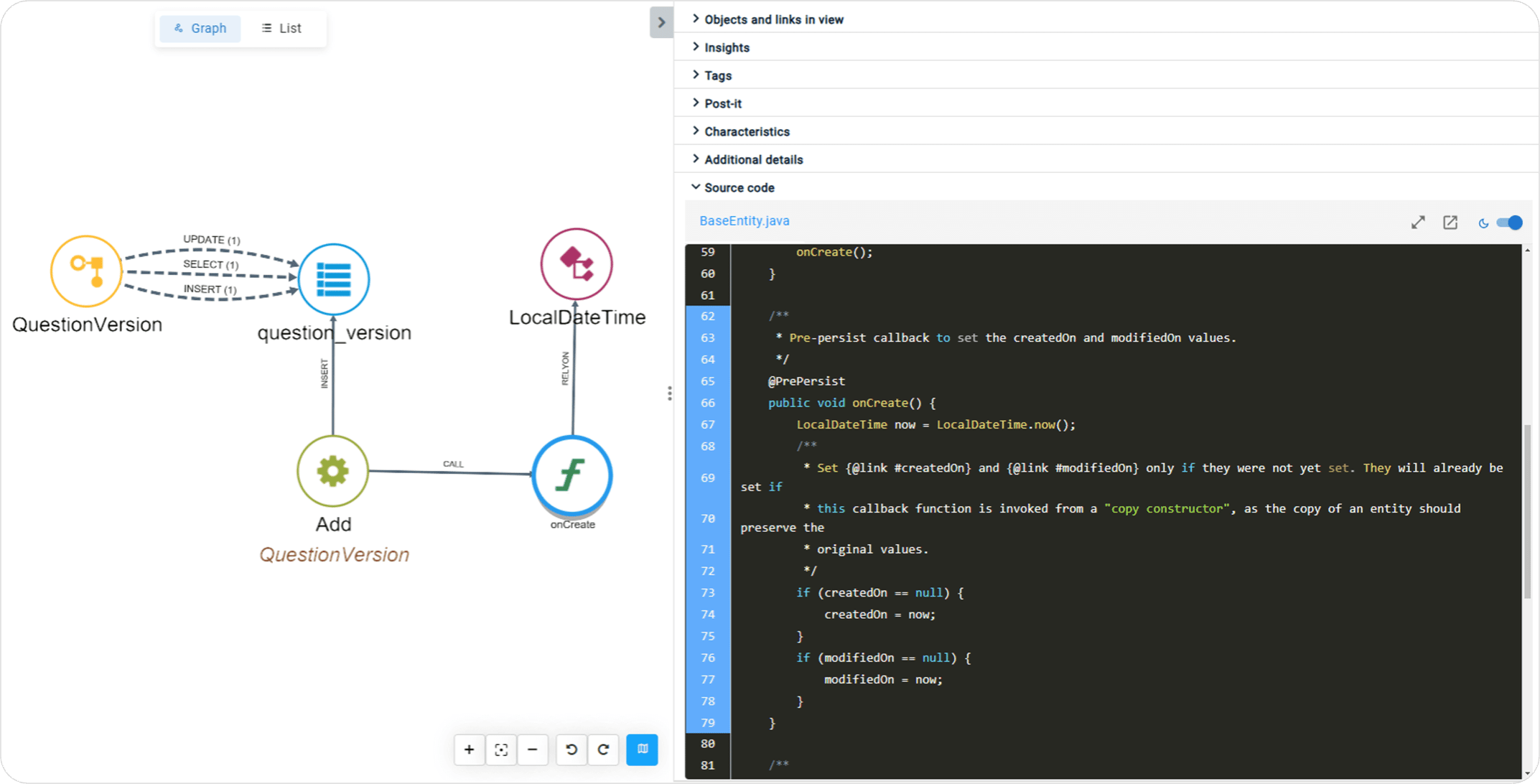Viewport: 1540px width, 784px height.
Task: Expand Objects and links in view
Action: click(x=773, y=19)
